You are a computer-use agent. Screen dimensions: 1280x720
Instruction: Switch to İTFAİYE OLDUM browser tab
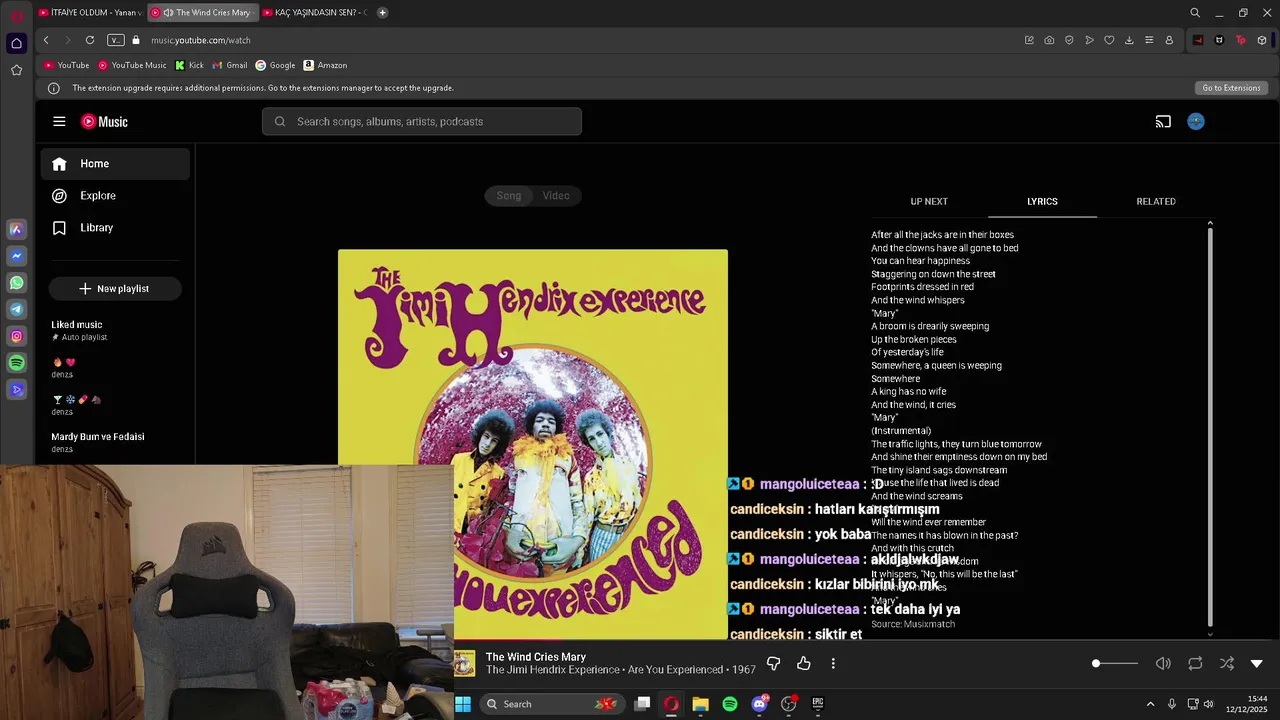(90, 13)
